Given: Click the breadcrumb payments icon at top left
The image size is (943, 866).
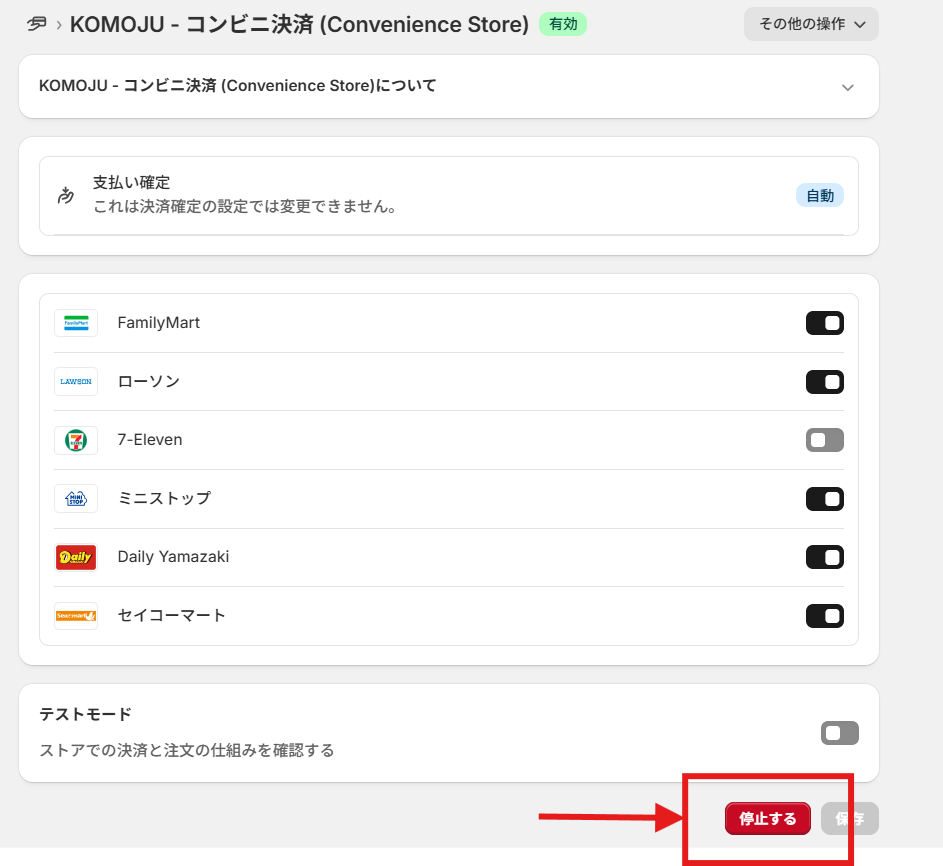Looking at the screenshot, I should click(x=37, y=24).
